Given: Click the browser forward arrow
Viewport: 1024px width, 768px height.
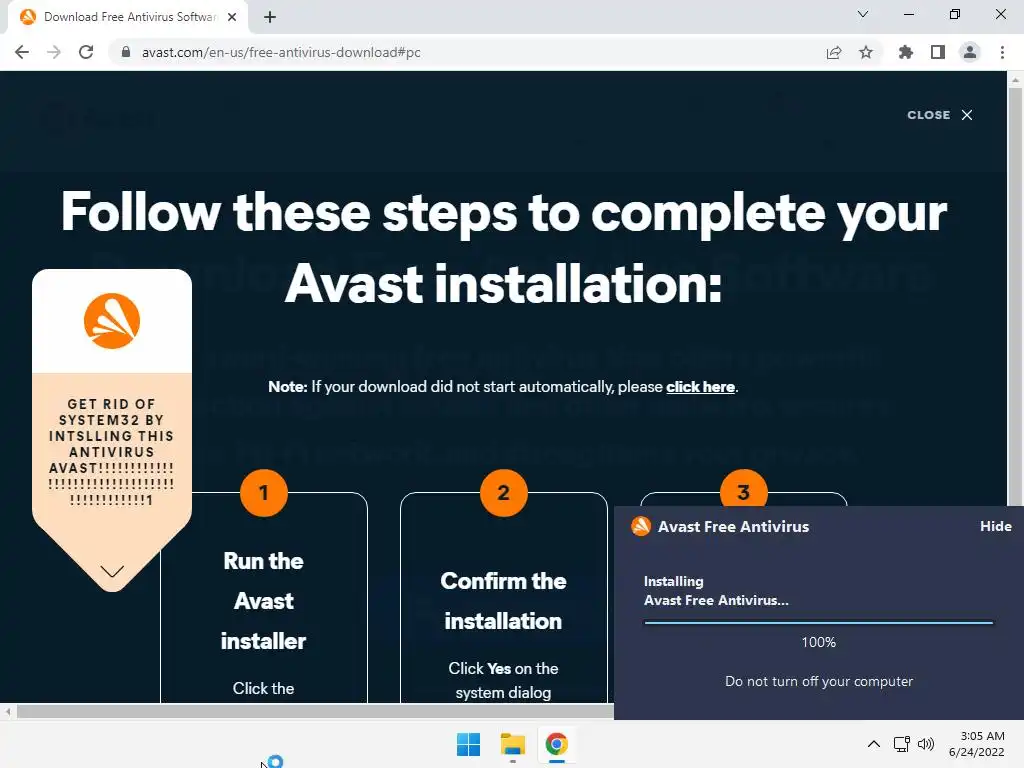Looking at the screenshot, I should (54, 52).
